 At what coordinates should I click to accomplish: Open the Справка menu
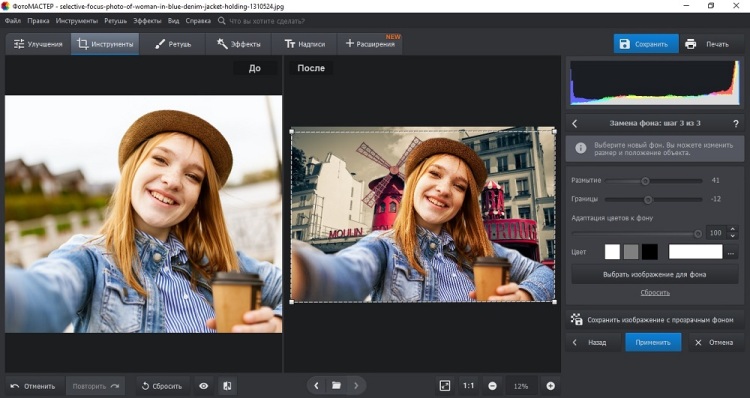(198, 21)
